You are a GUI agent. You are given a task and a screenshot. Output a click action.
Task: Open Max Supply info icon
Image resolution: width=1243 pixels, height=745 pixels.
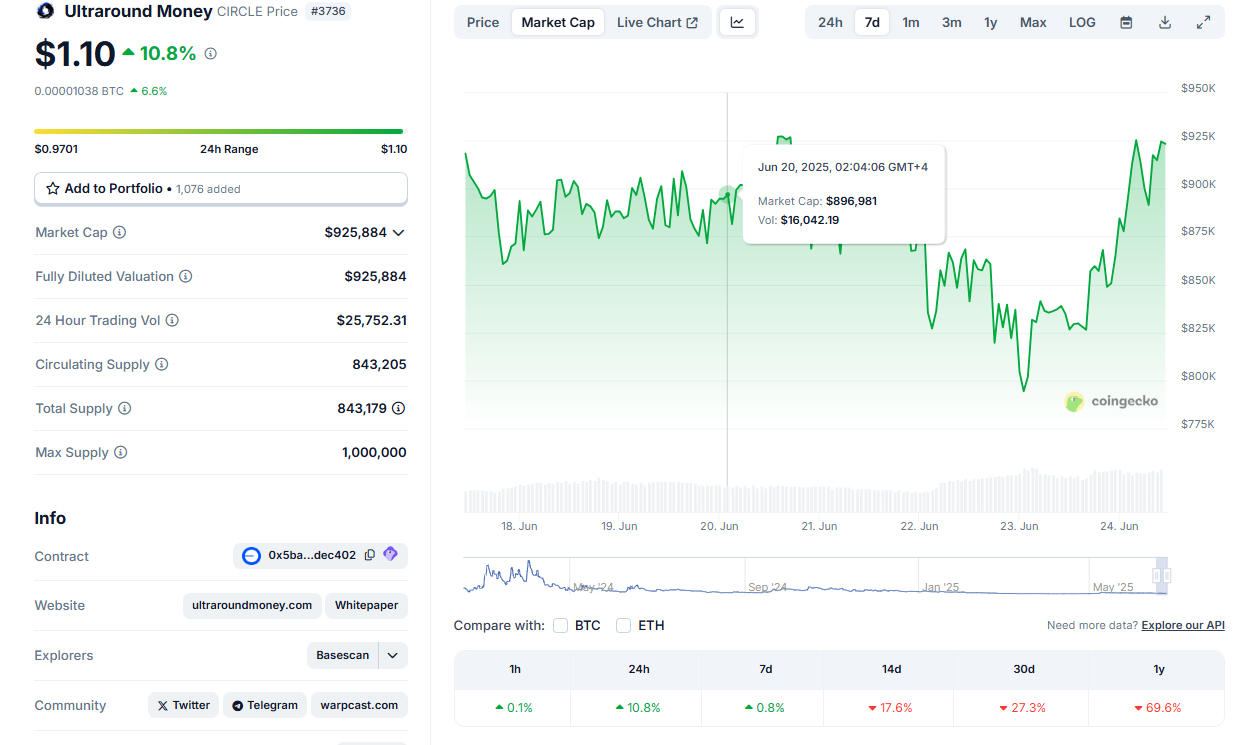(120, 452)
